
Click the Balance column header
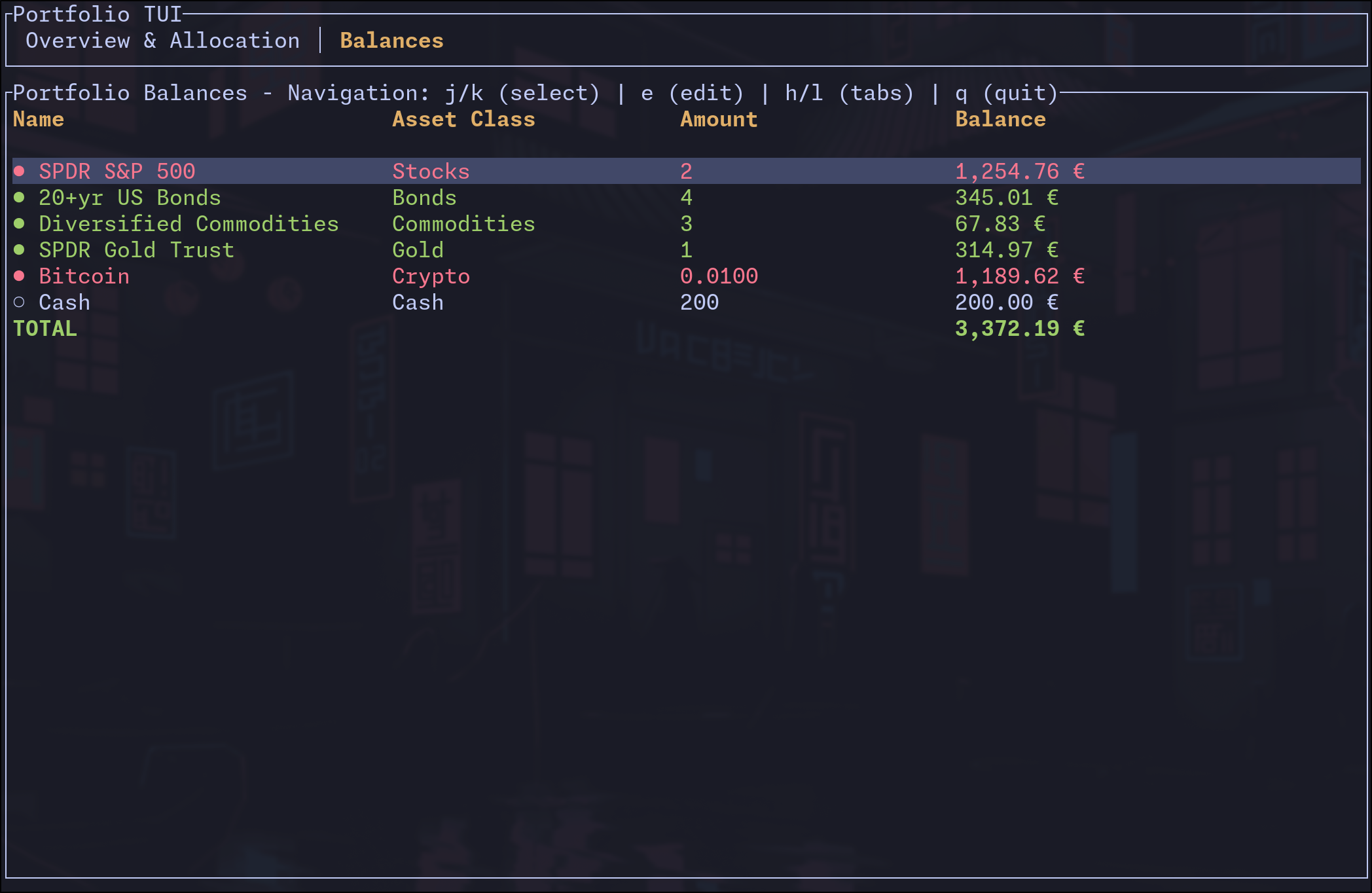coord(1000,119)
